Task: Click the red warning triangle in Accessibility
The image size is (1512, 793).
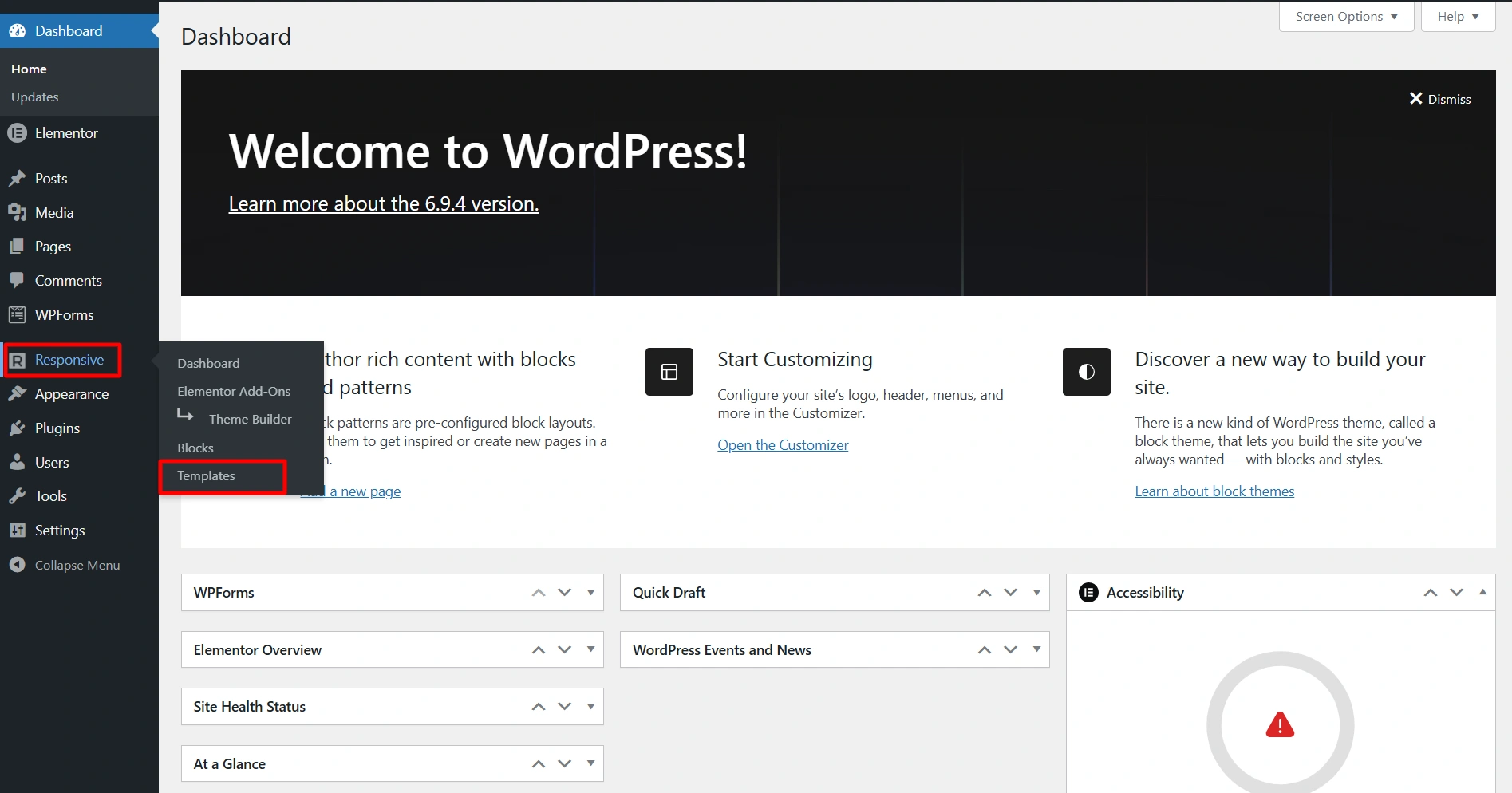Action: click(1280, 724)
